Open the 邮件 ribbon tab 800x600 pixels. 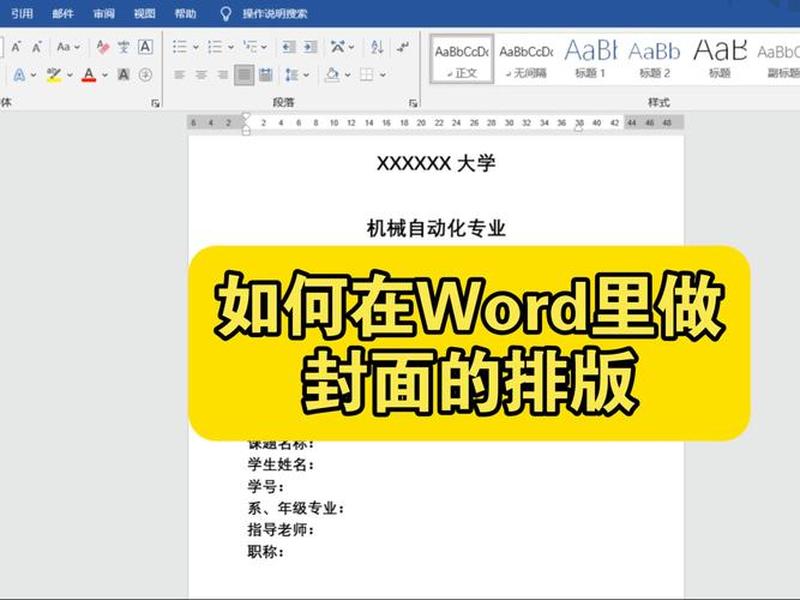(x=63, y=13)
